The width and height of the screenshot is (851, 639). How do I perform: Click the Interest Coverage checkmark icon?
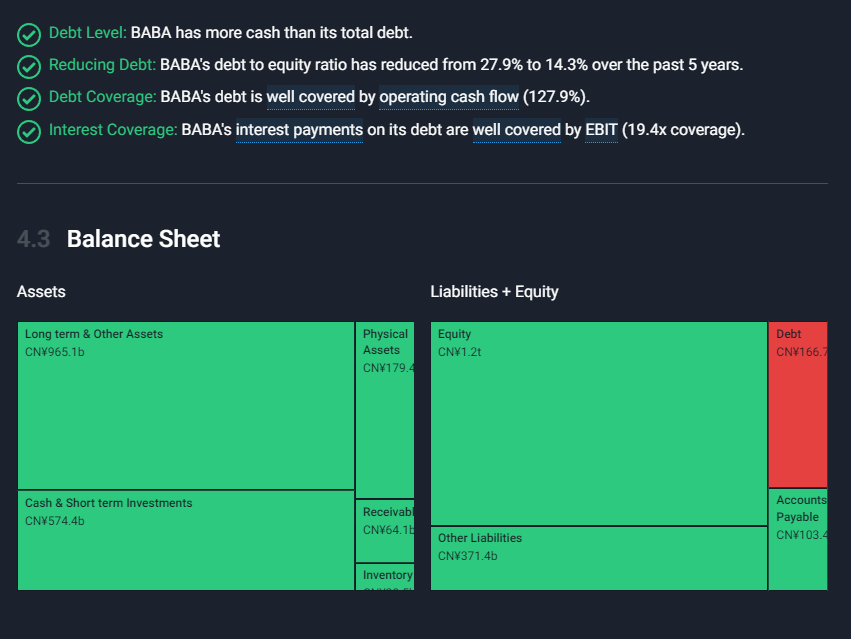tap(29, 131)
